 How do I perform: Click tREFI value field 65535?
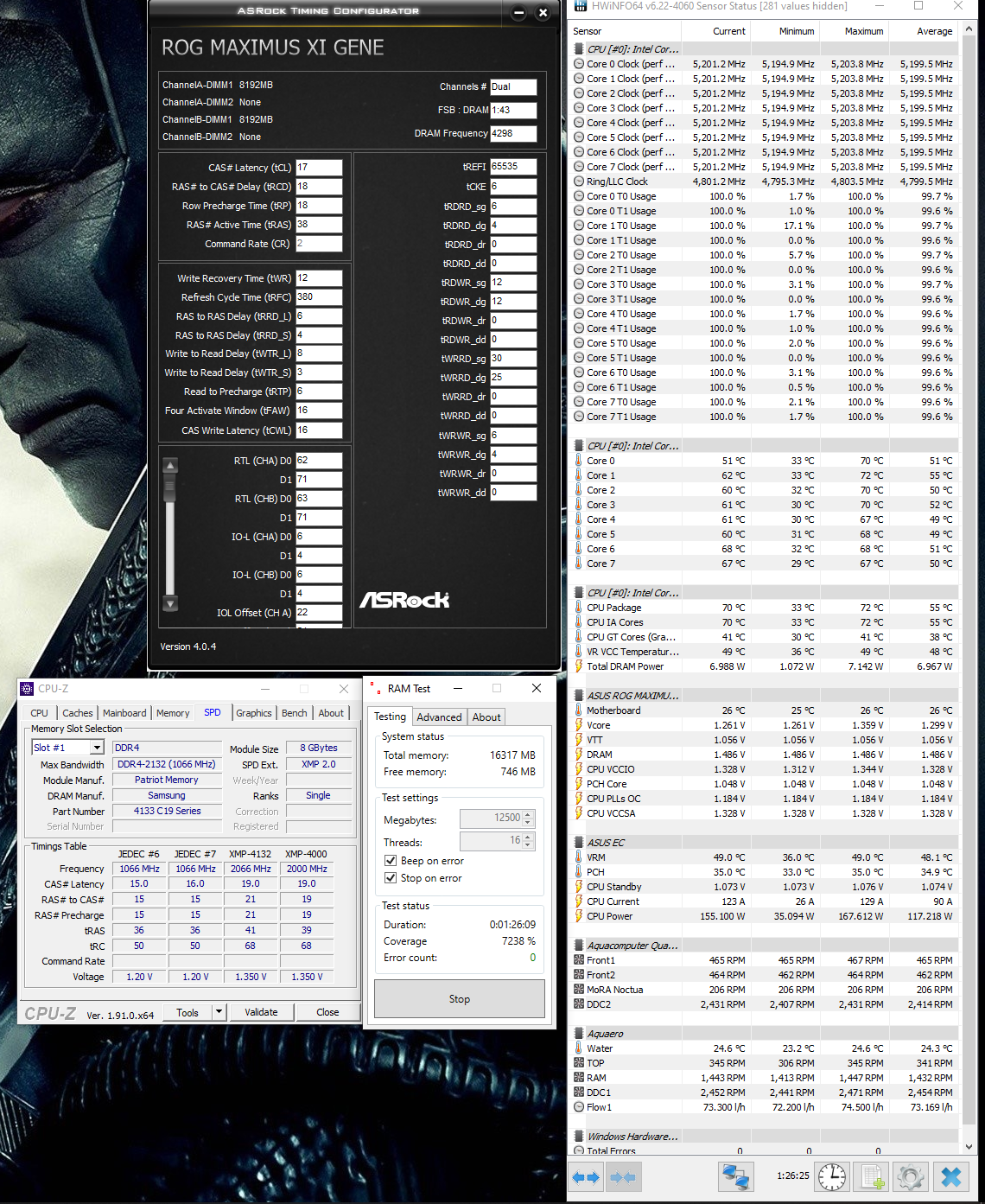(x=513, y=167)
